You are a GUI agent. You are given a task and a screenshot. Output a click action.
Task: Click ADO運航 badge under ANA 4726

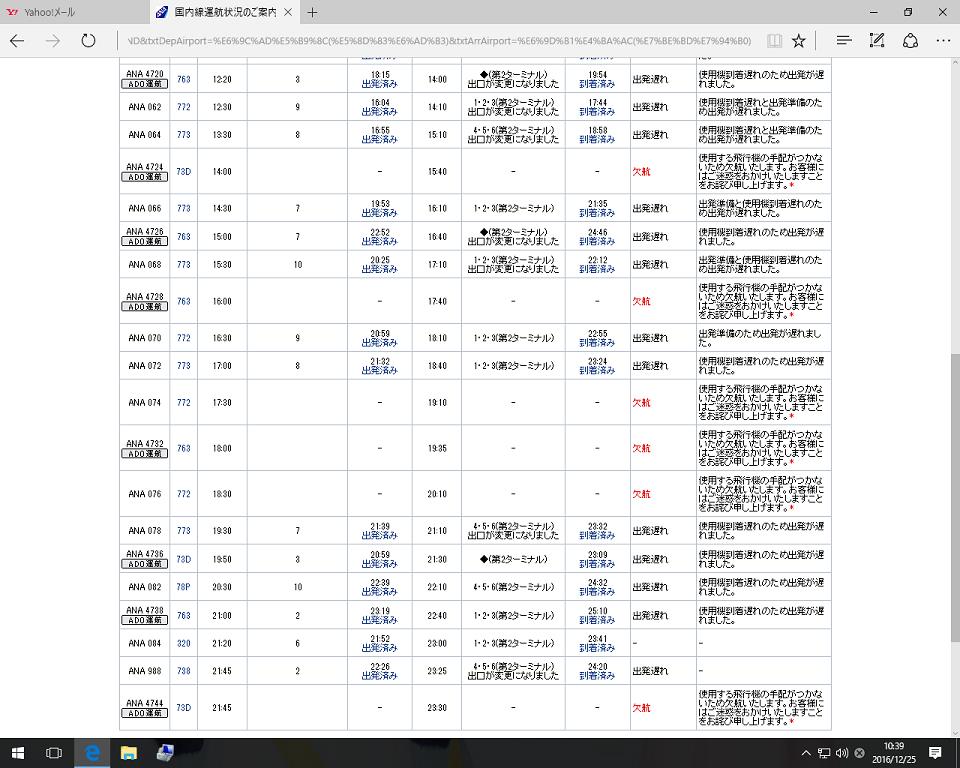point(144,241)
